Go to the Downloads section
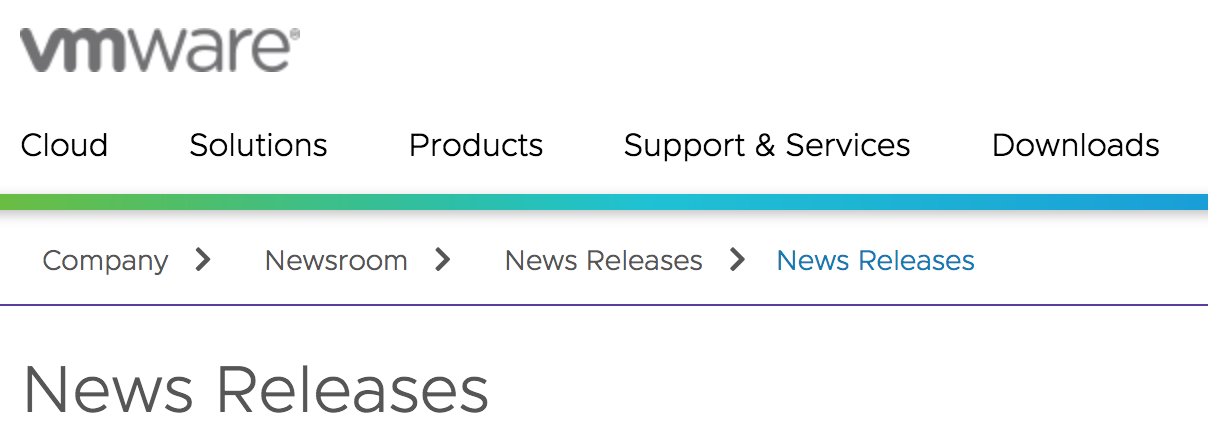 coord(1075,146)
